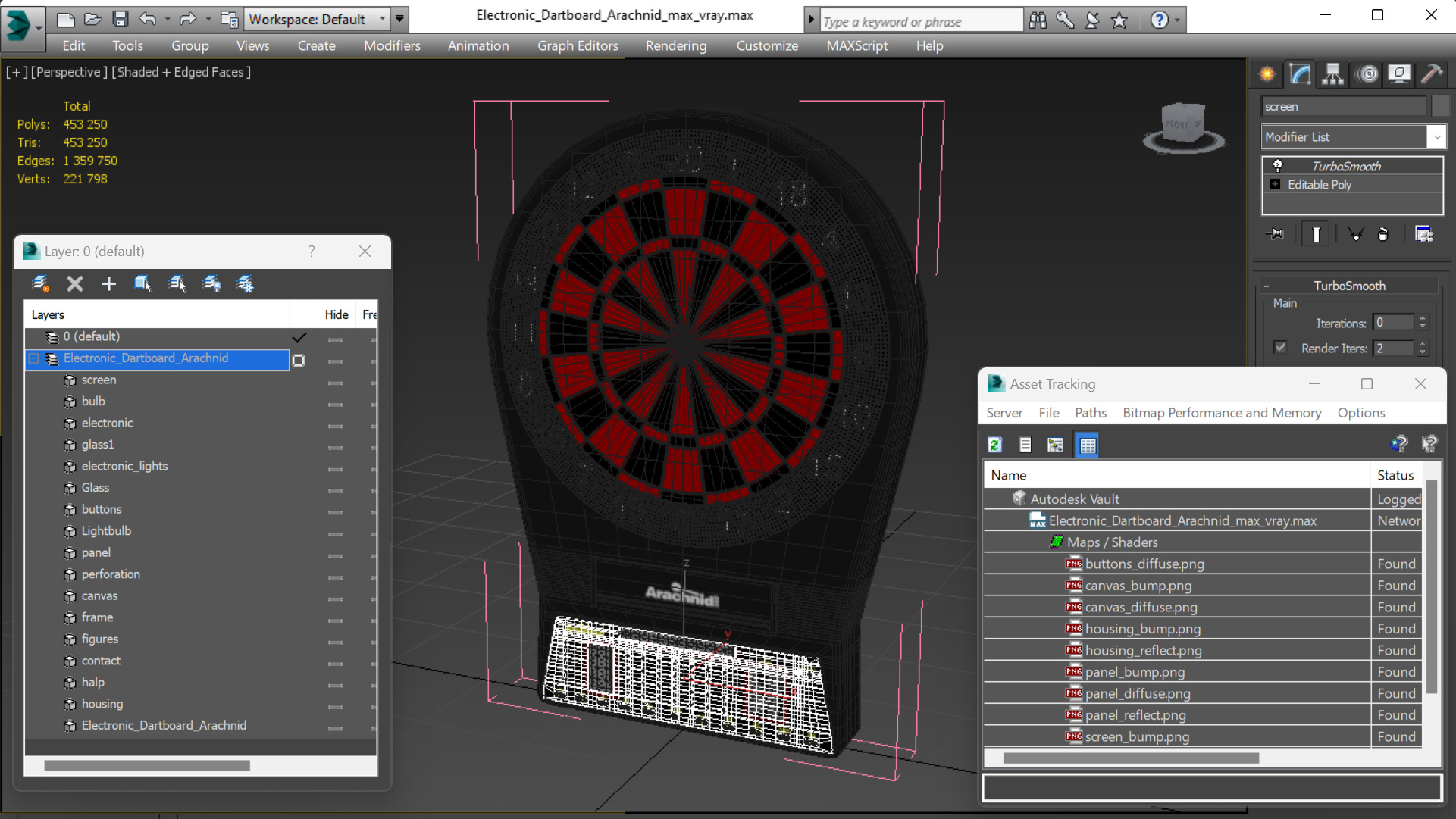Make the modifier unique

point(1355,234)
